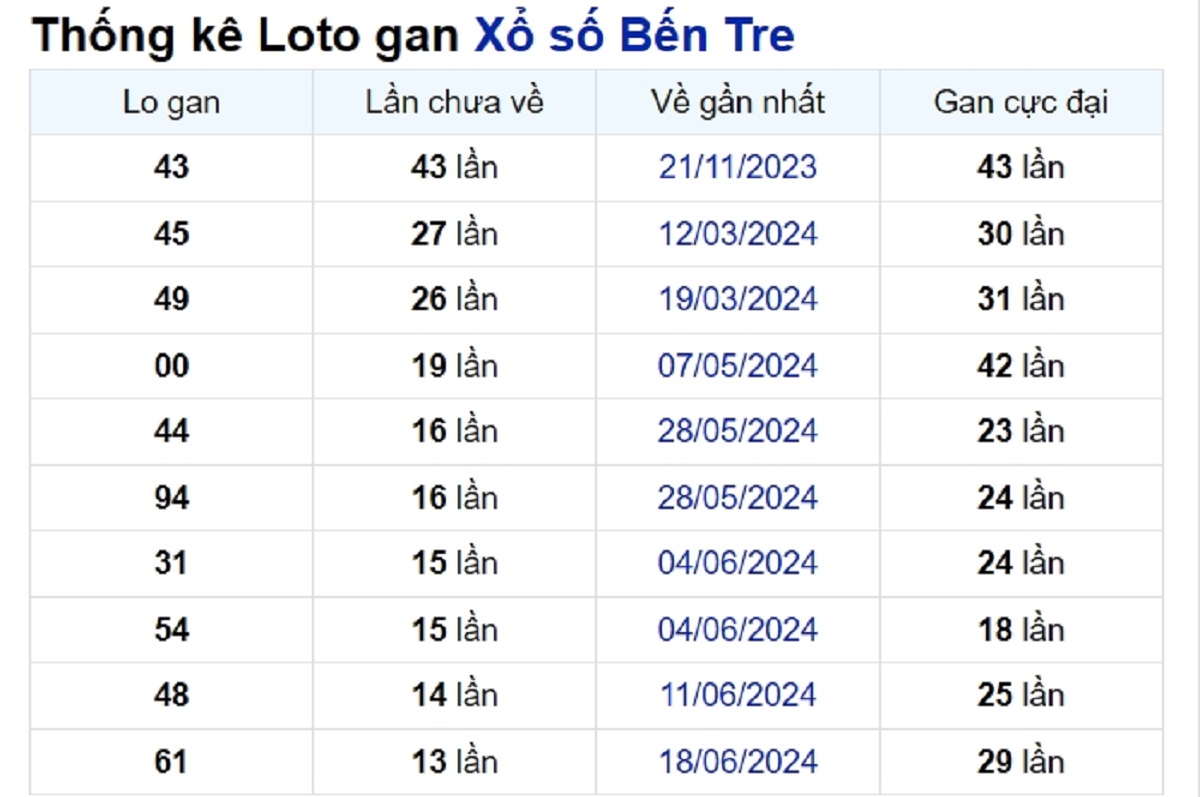Click '24 lần' in row 31
This screenshot has height=797, width=1200.
tap(1021, 563)
